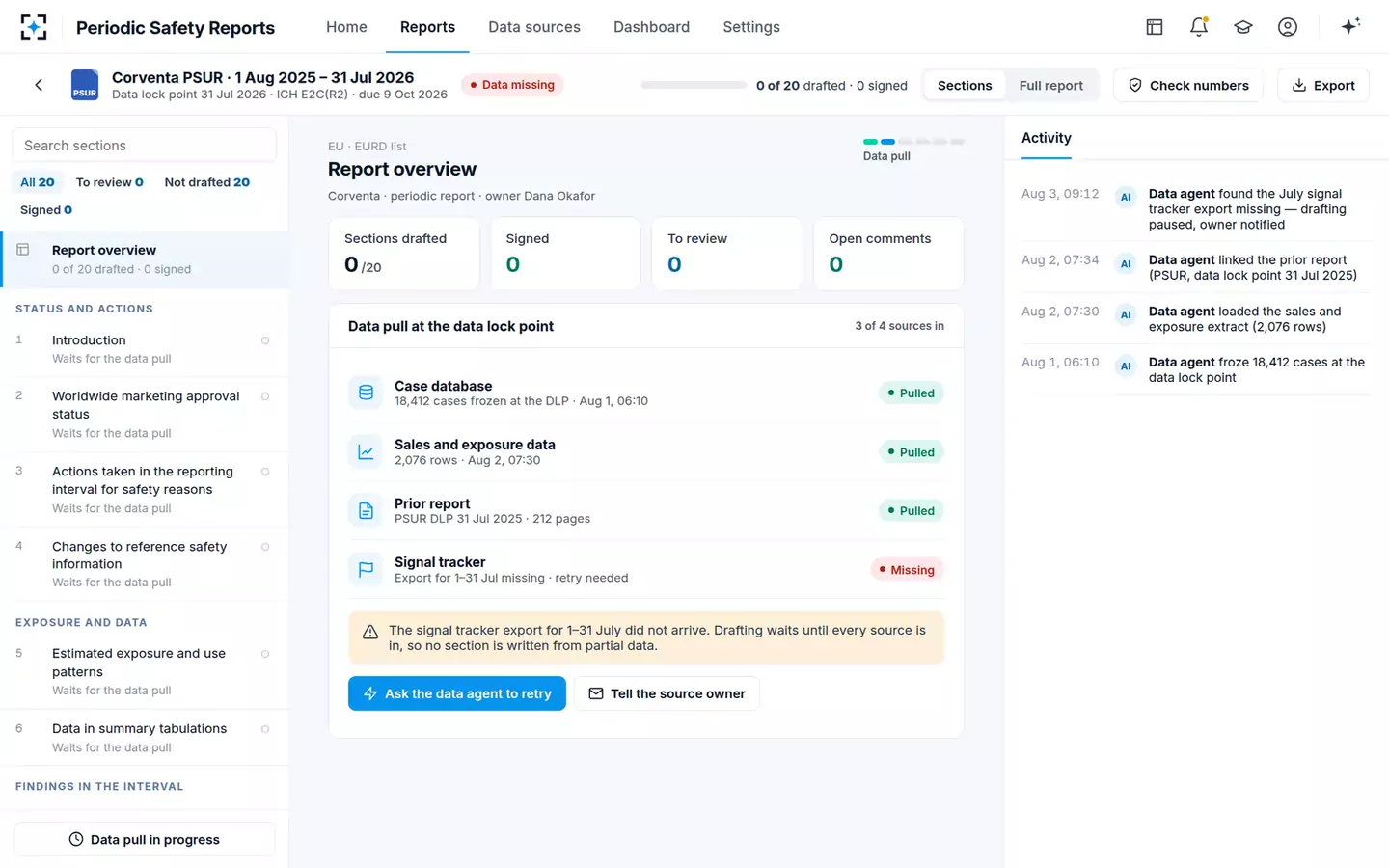Filter sections by Signed 0
Viewport: 1389px width, 868px height.
click(x=46, y=210)
